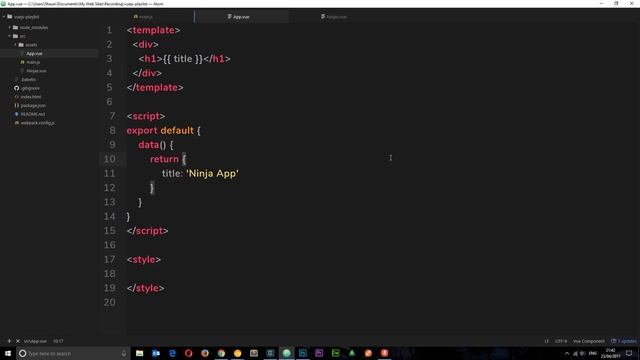Click line number 10 in gutter

[x=109, y=159]
